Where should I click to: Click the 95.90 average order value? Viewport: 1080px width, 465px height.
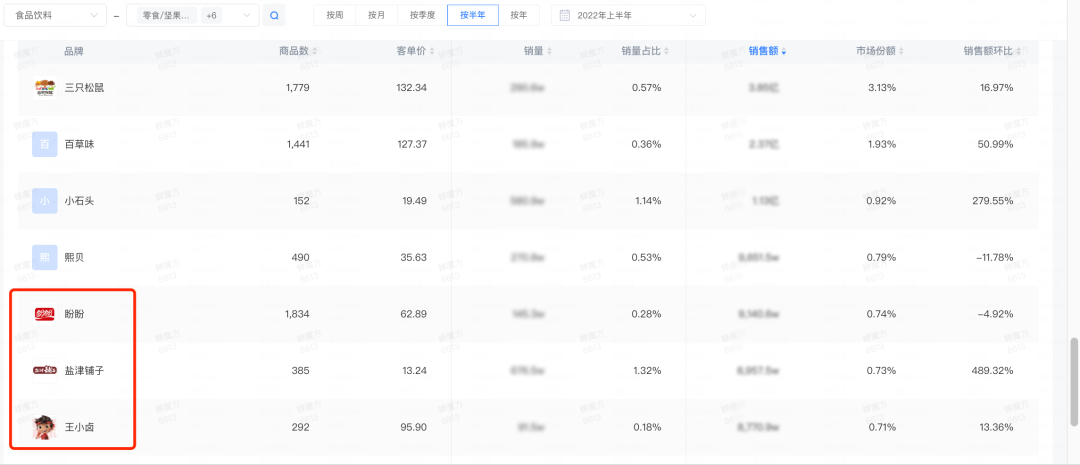(414, 427)
